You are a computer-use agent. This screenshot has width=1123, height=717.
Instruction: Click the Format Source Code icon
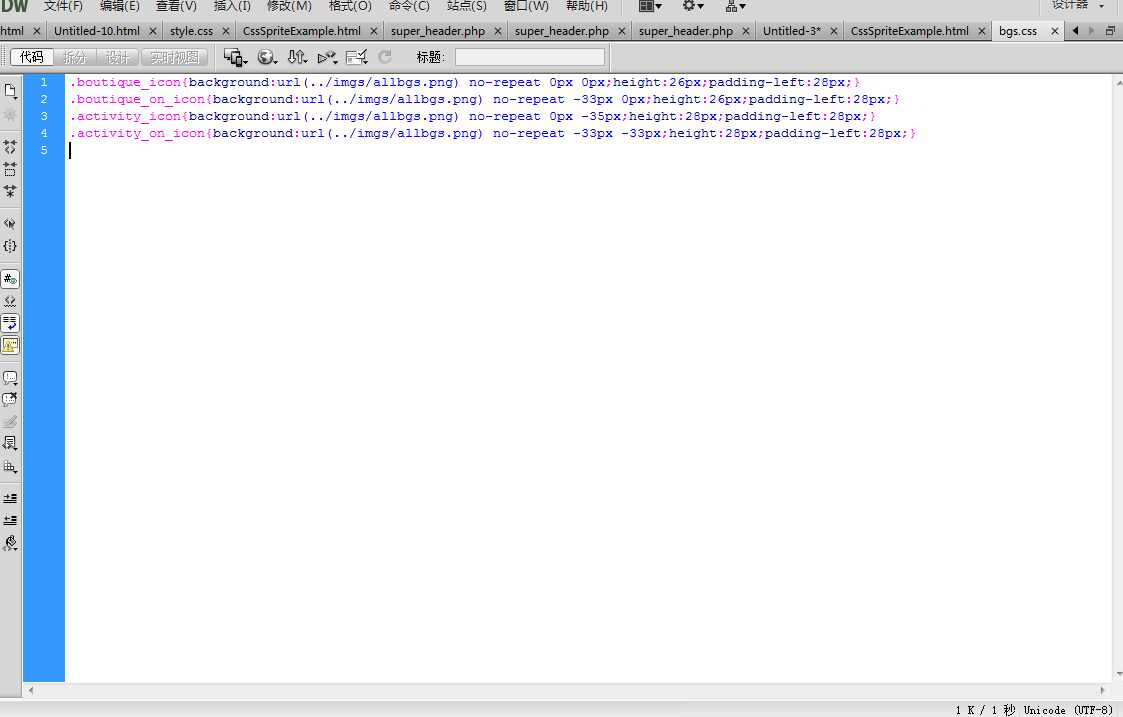click(x=10, y=543)
